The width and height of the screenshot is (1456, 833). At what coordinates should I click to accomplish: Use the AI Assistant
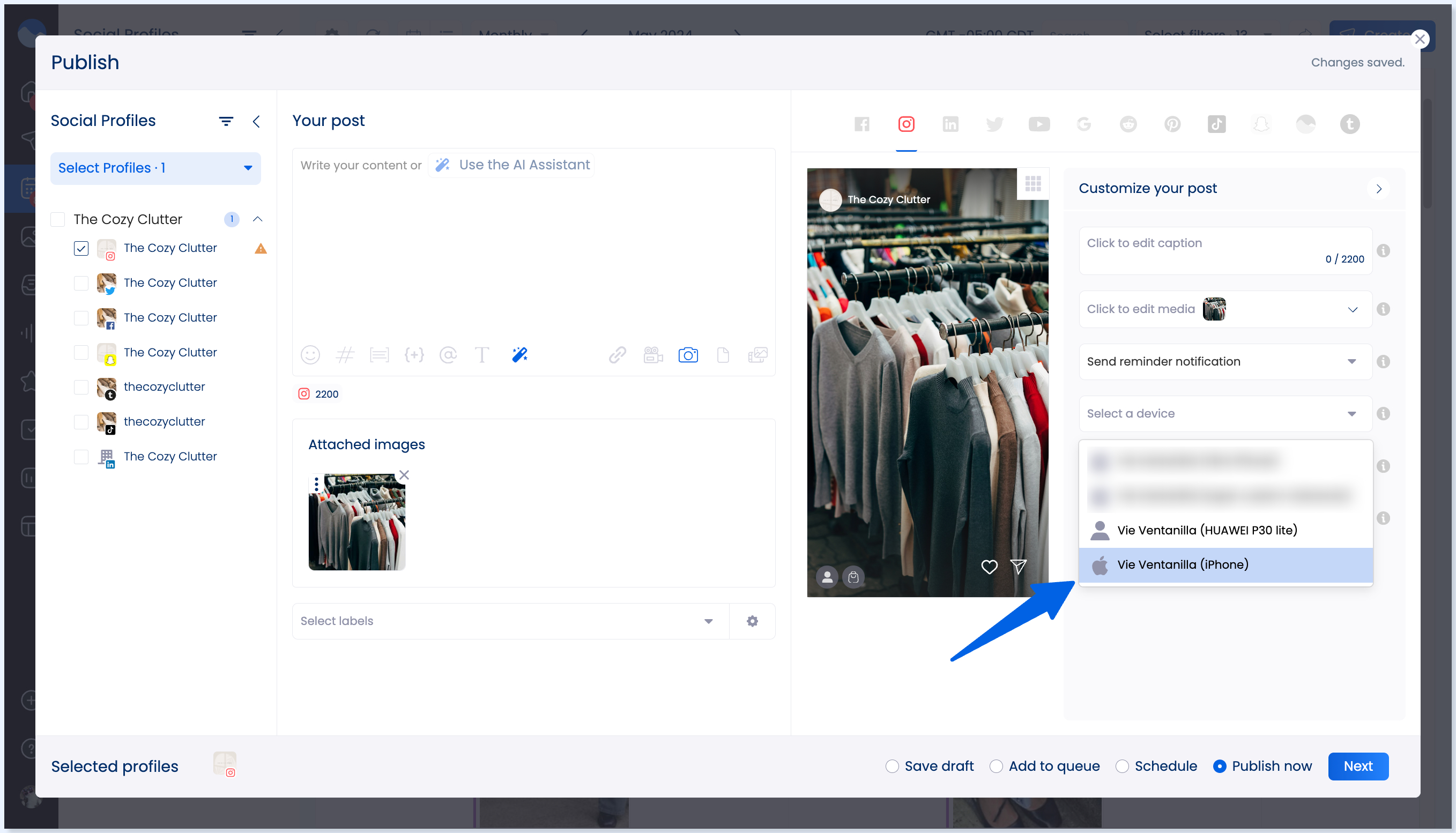point(512,165)
